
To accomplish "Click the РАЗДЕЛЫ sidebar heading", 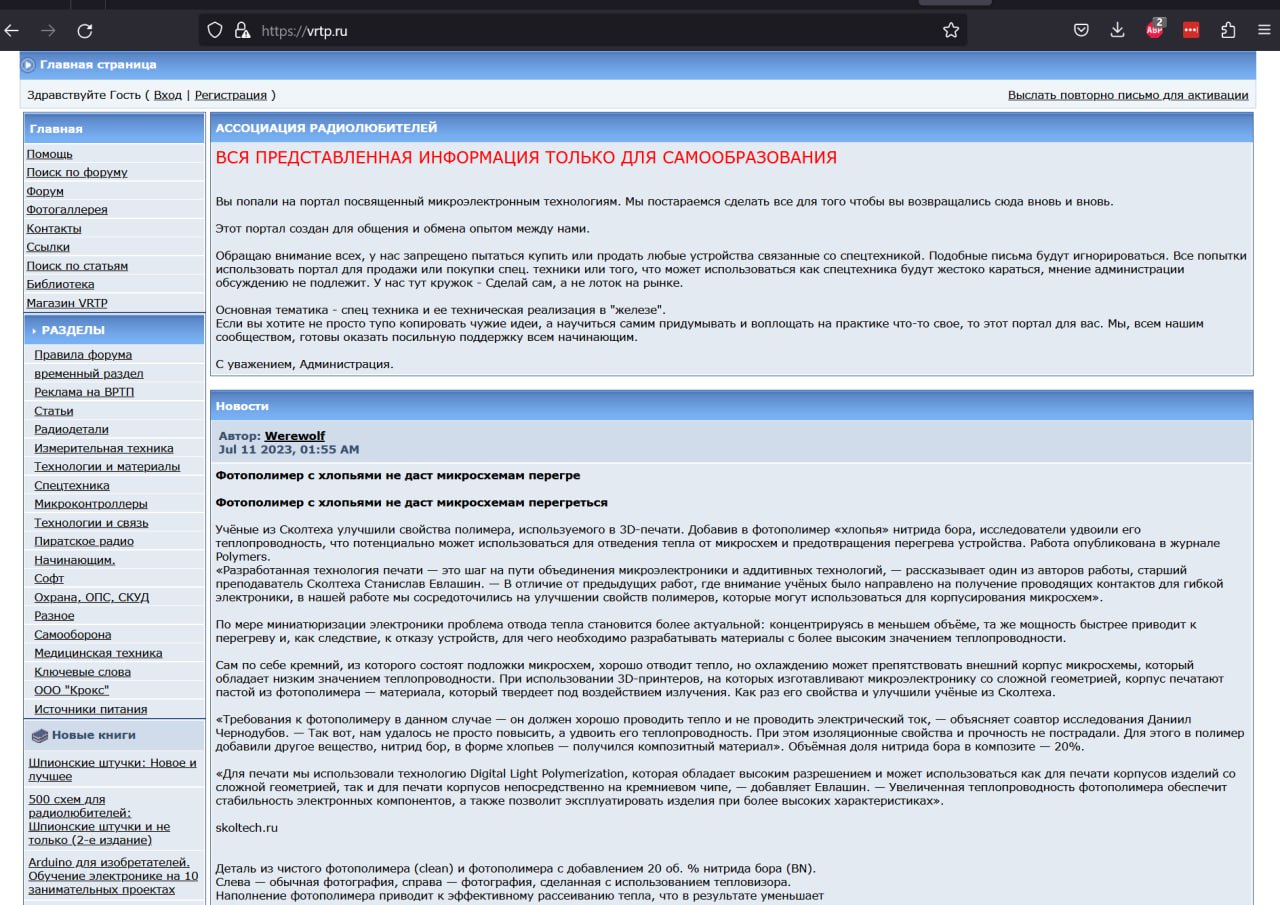I will (x=73, y=330).
